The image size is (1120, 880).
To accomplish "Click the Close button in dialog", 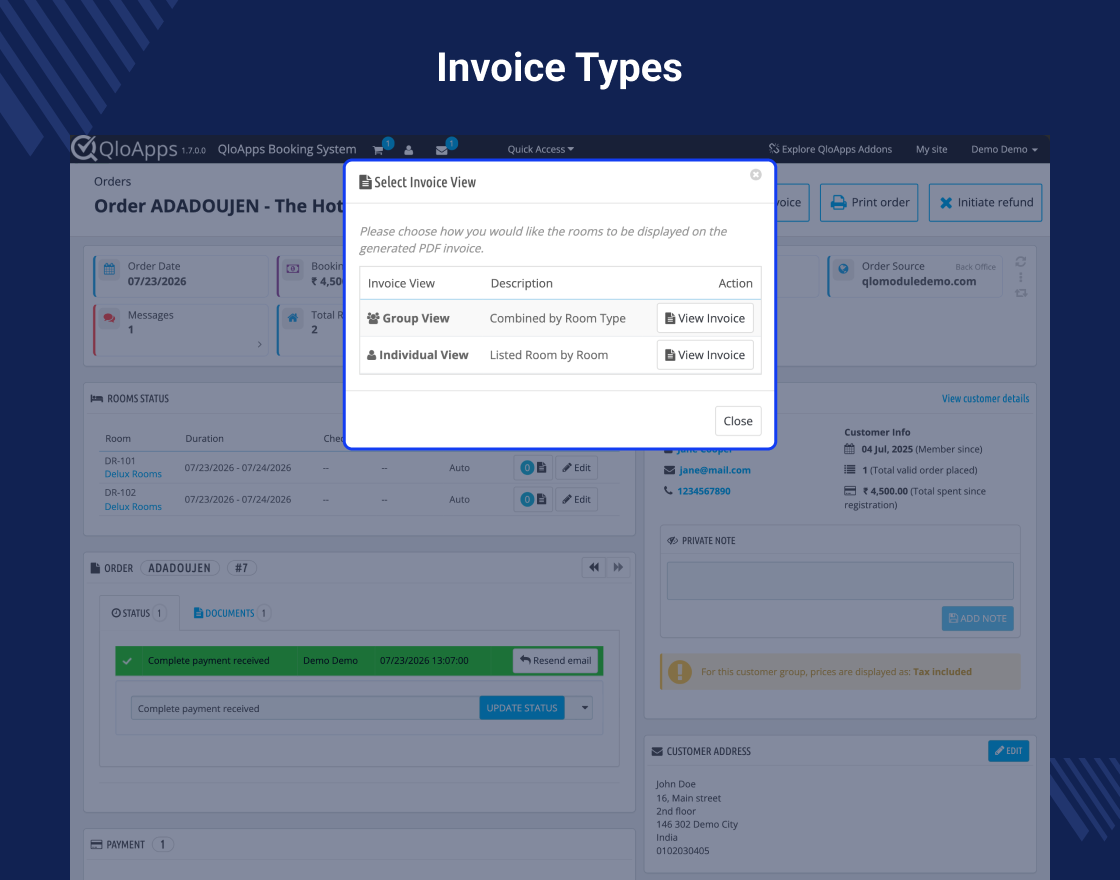I will (738, 421).
